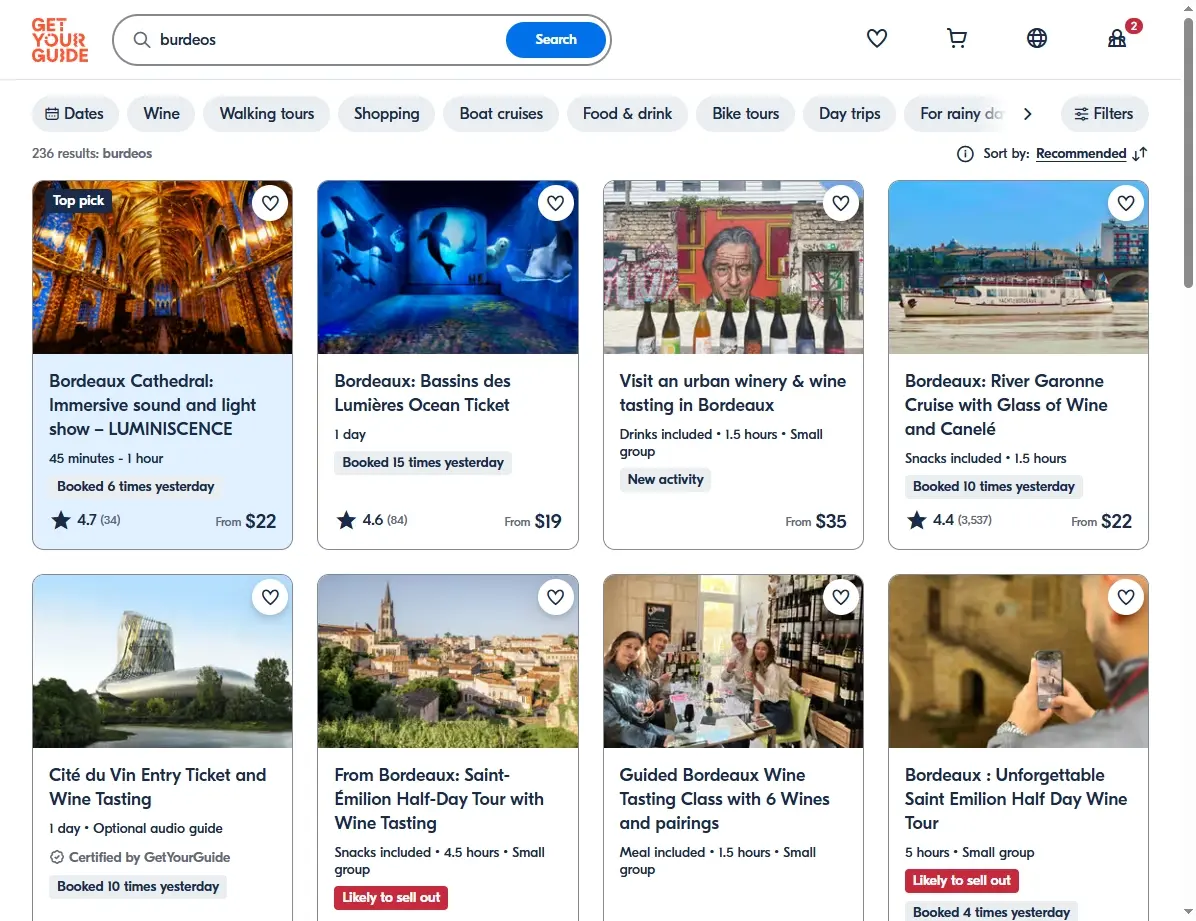
Task: Open the Saint-Émilion village thumbnail
Action: coord(448,662)
